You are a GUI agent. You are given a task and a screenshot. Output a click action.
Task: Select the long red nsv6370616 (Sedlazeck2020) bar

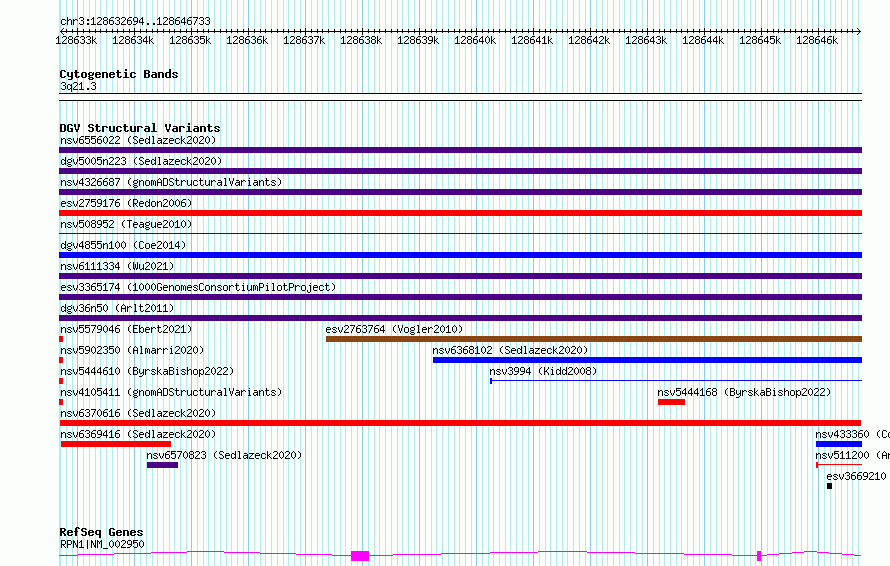tap(460, 423)
